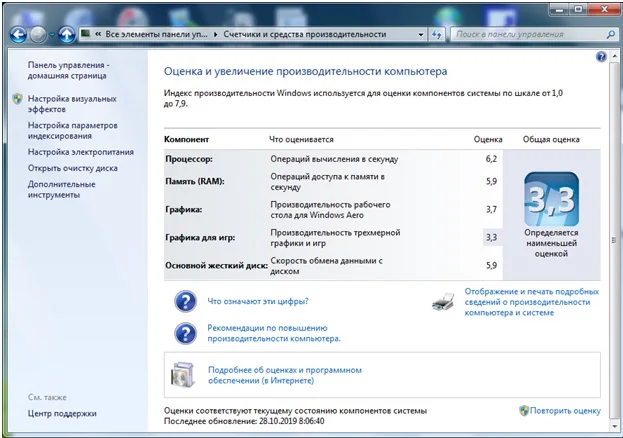623x438 pixels.
Task: Minimize the window
Action: click(560, 10)
